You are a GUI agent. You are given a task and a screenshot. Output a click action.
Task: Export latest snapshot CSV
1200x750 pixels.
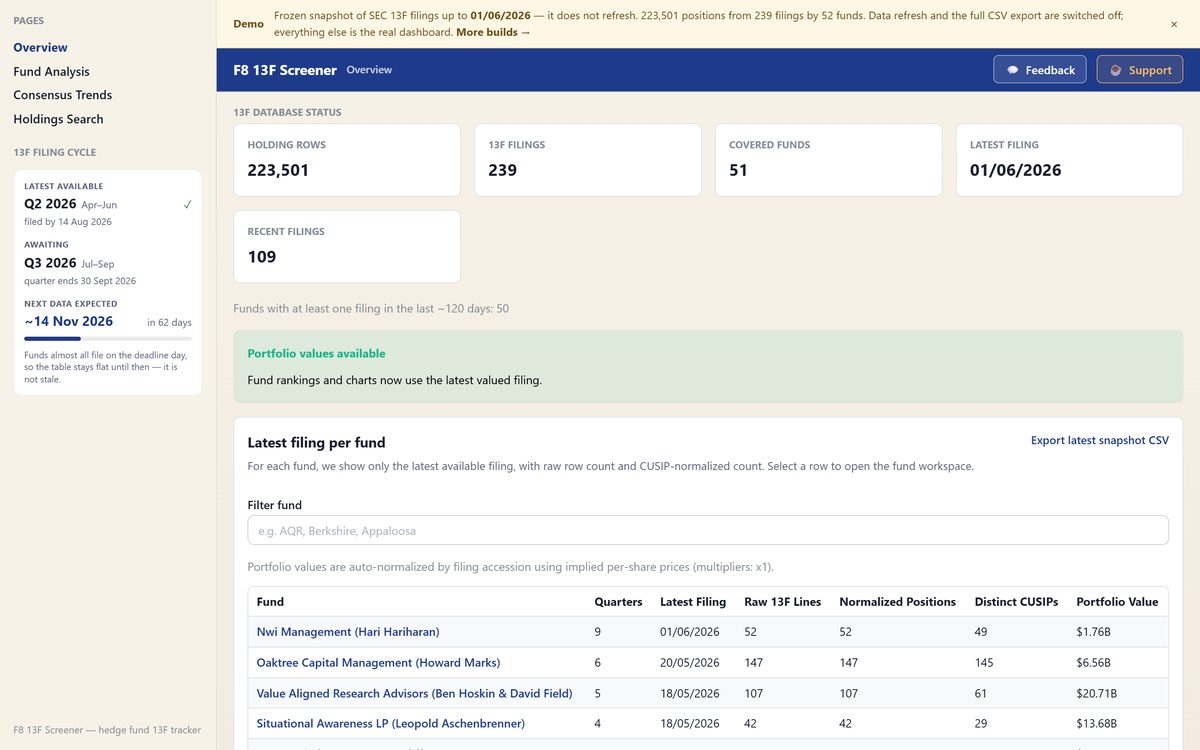pos(1100,440)
